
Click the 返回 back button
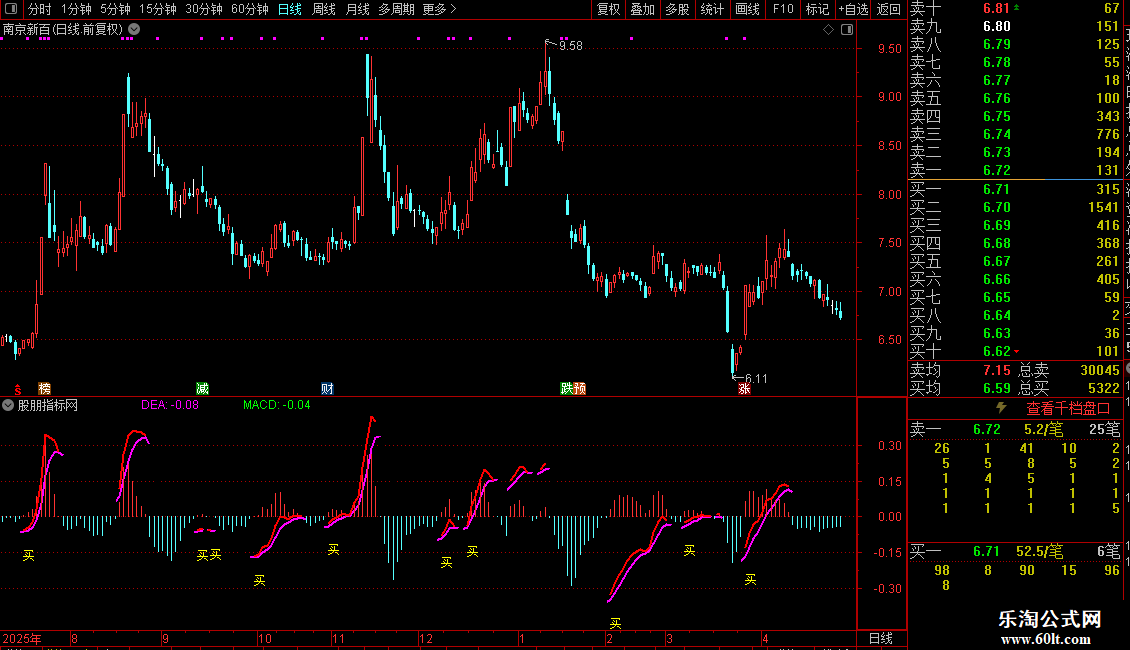889,9
